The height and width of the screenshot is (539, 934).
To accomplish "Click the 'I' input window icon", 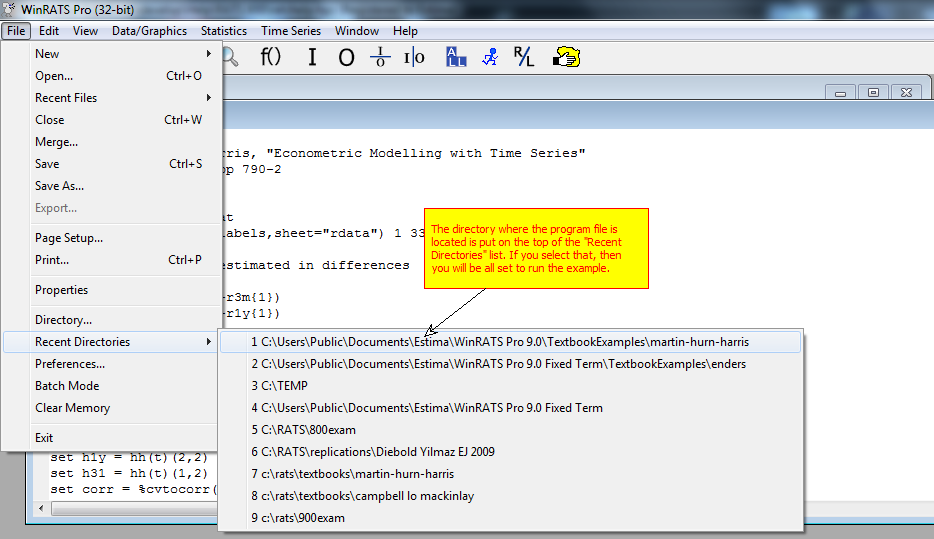I will (312, 58).
